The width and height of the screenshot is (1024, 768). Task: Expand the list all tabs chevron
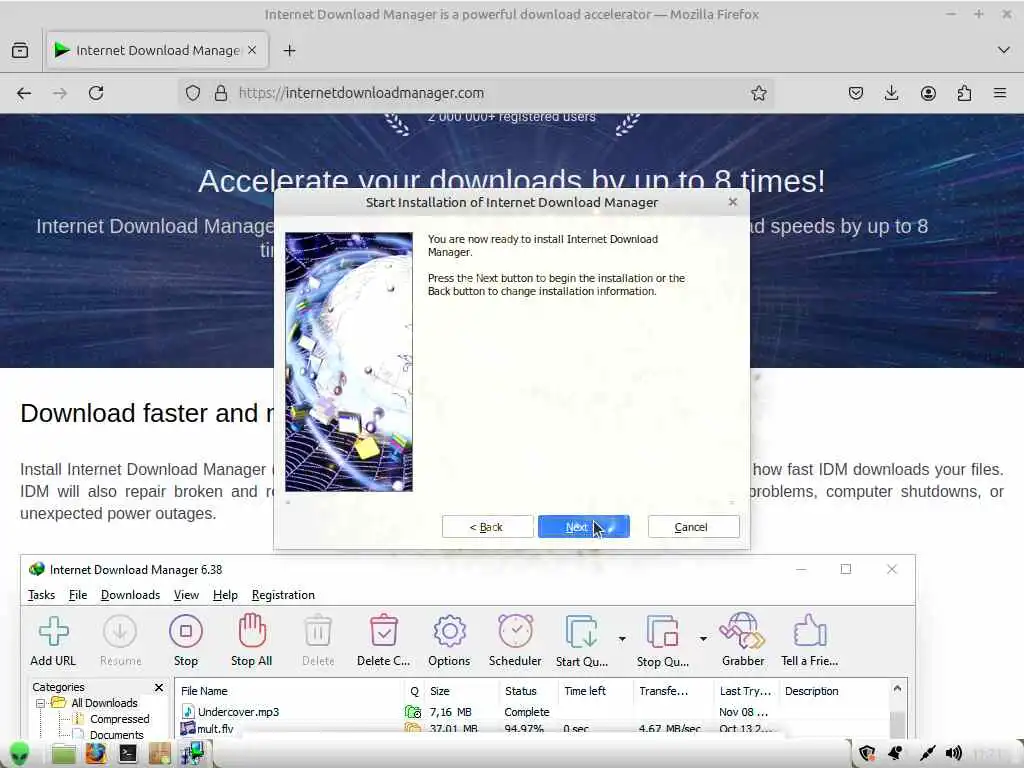(1004, 50)
